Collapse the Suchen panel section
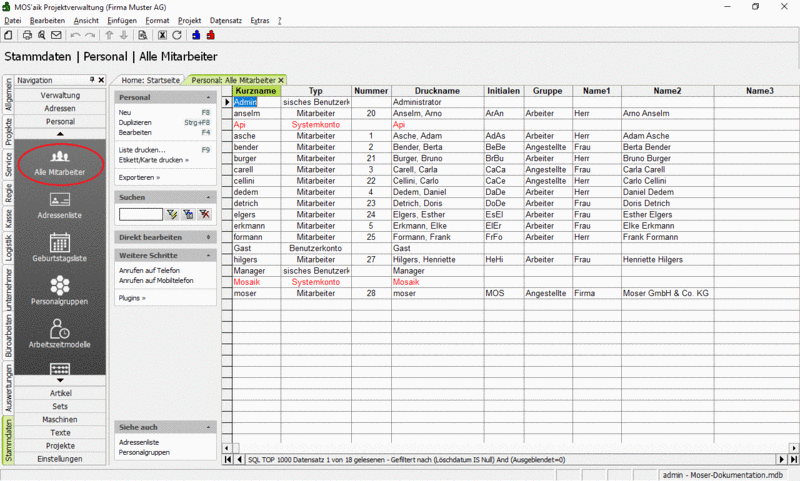 208,197
